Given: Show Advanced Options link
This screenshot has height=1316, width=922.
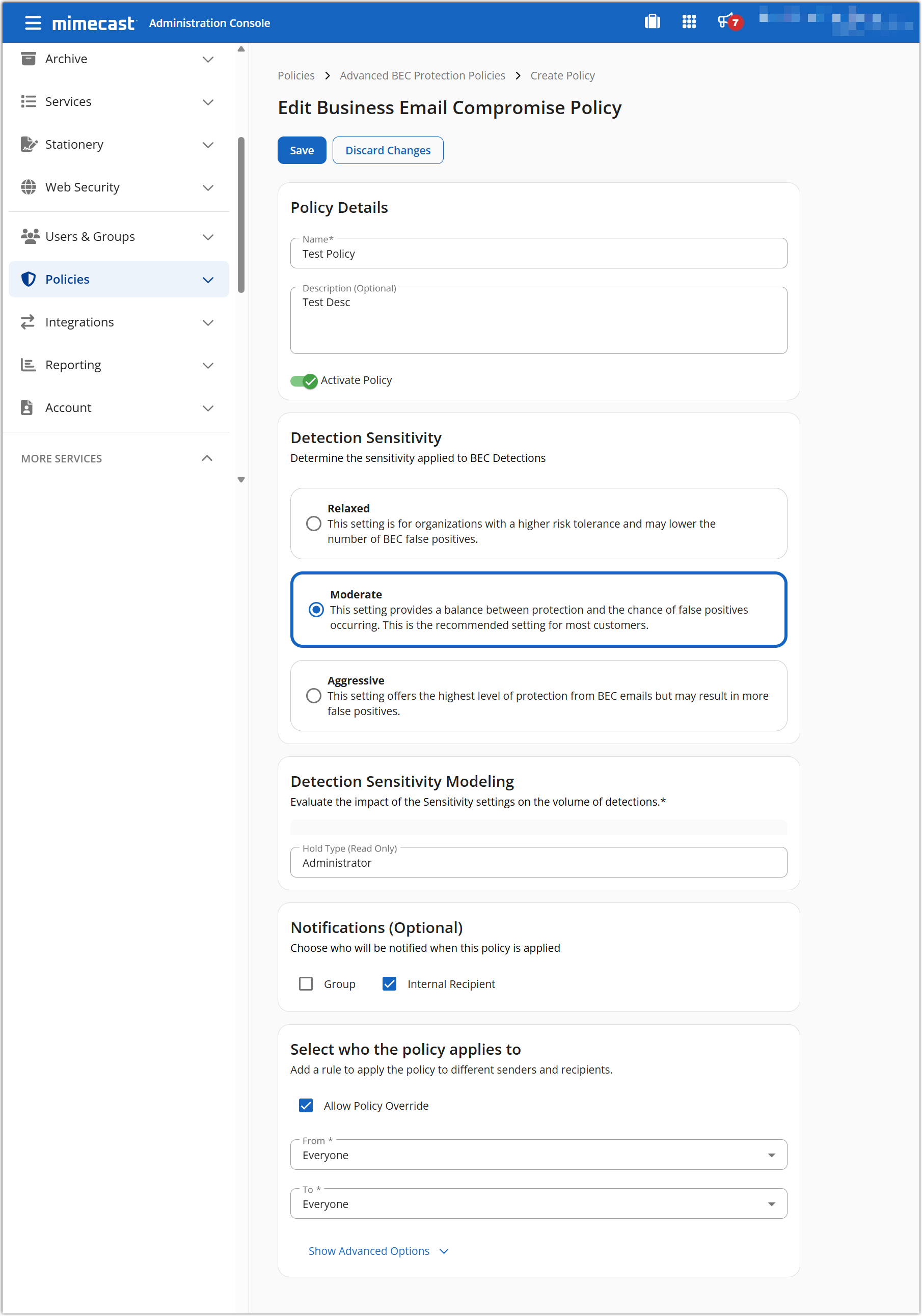Looking at the screenshot, I should click(x=369, y=1251).
